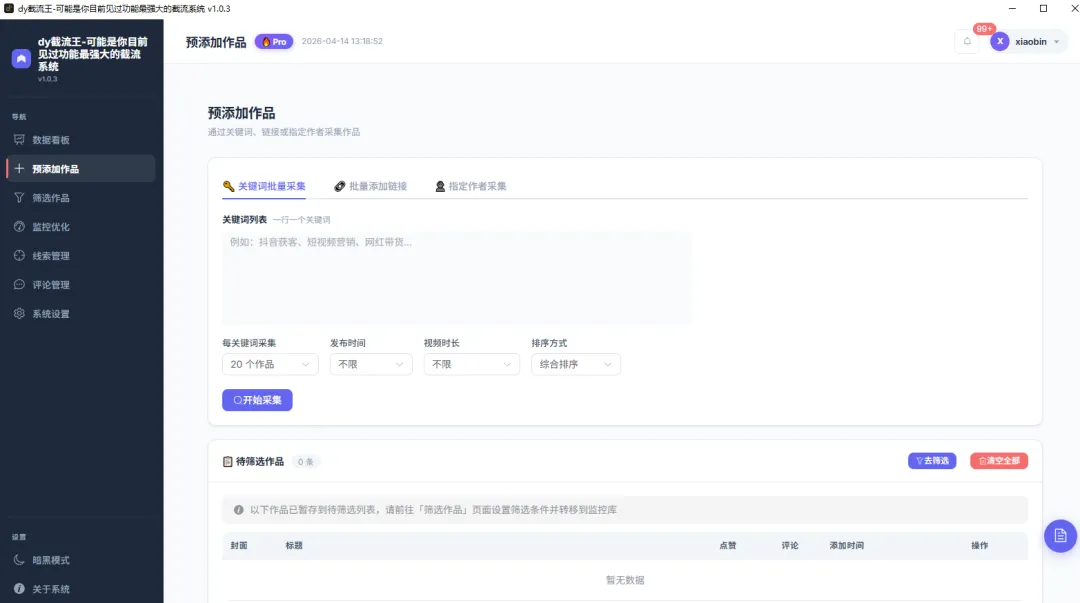Image resolution: width=1080 pixels, height=603 pixels.
Task: Click the 评论管理 chat bubble icon
Action: point(19,285)
